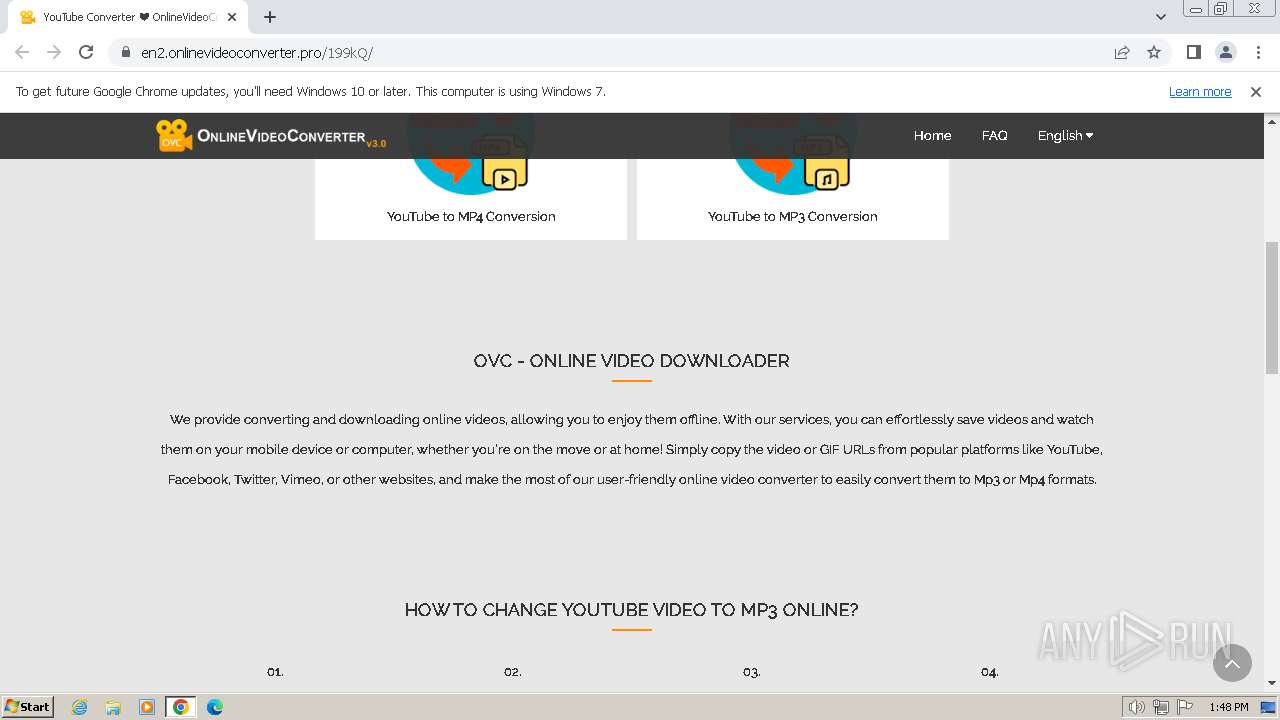Screen dimensions: 1280x720
Task: Select the YouTube Converter tab
Action: pyautogui.click(x=128, y=17)
